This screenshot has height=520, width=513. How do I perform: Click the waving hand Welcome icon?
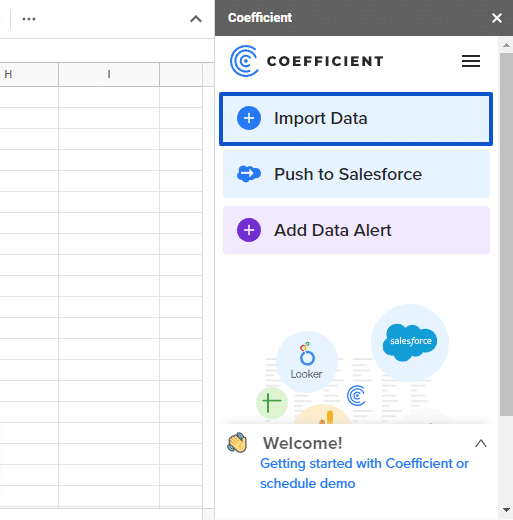[237, 443]
